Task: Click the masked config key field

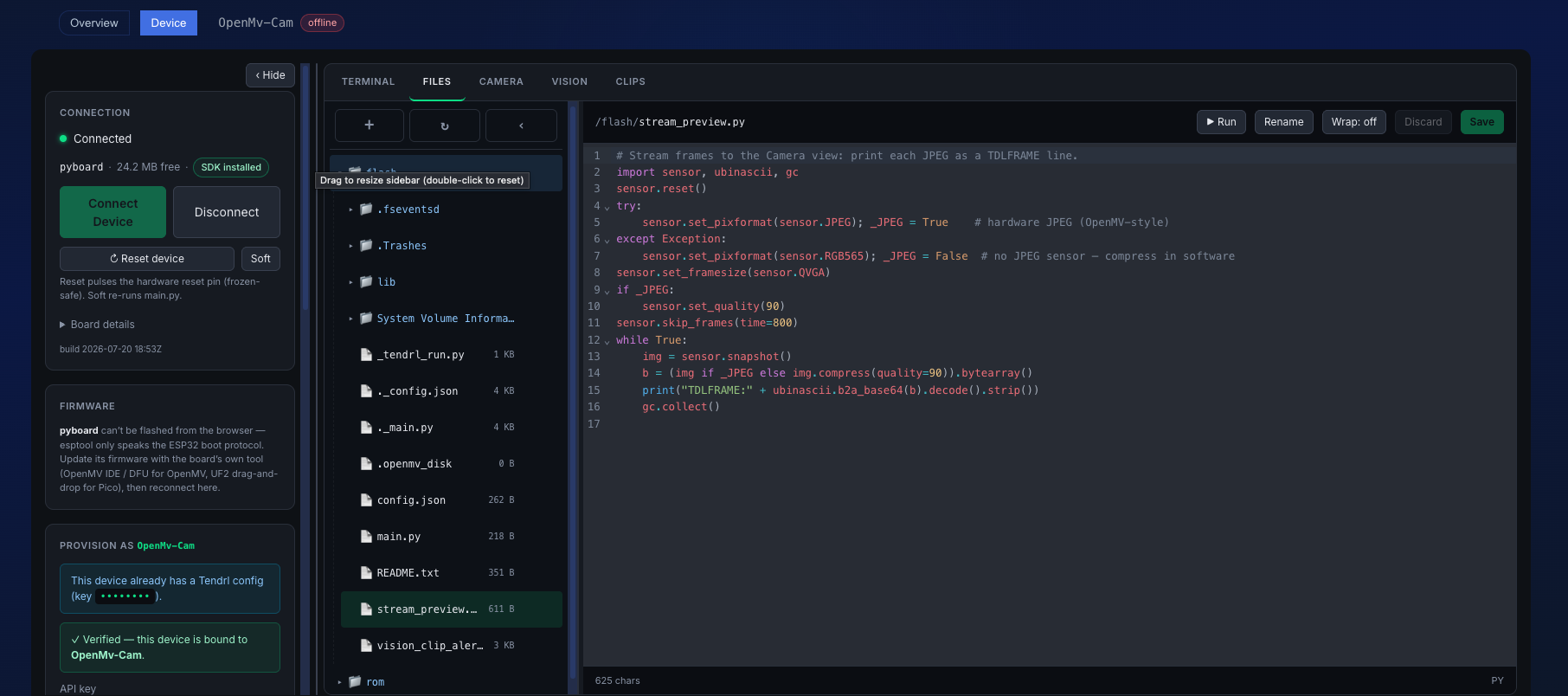Action: (125, 596)
